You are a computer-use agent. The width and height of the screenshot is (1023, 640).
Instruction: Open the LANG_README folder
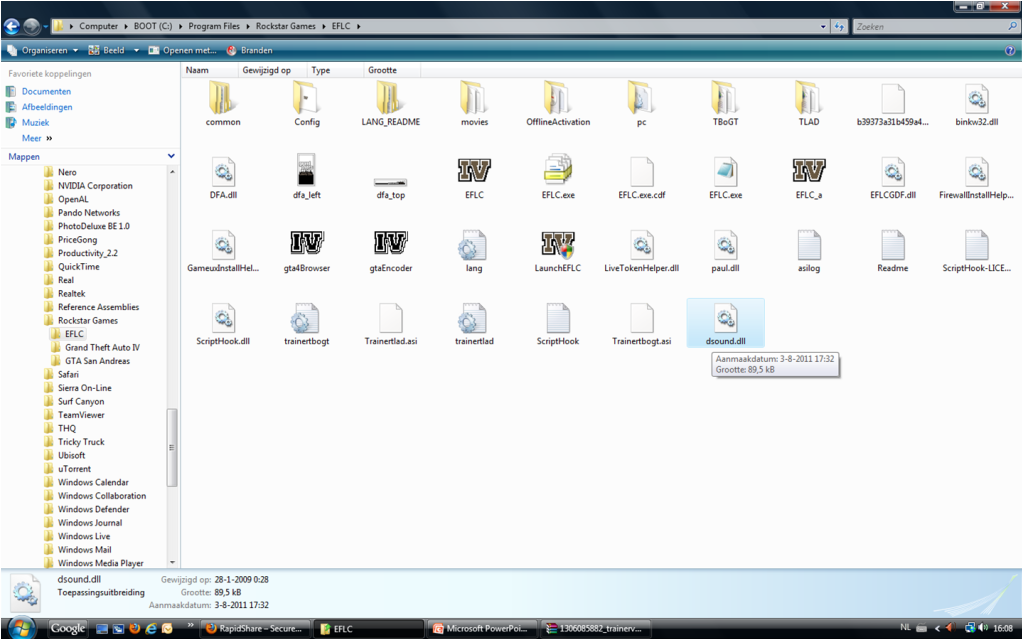(391, 104)
